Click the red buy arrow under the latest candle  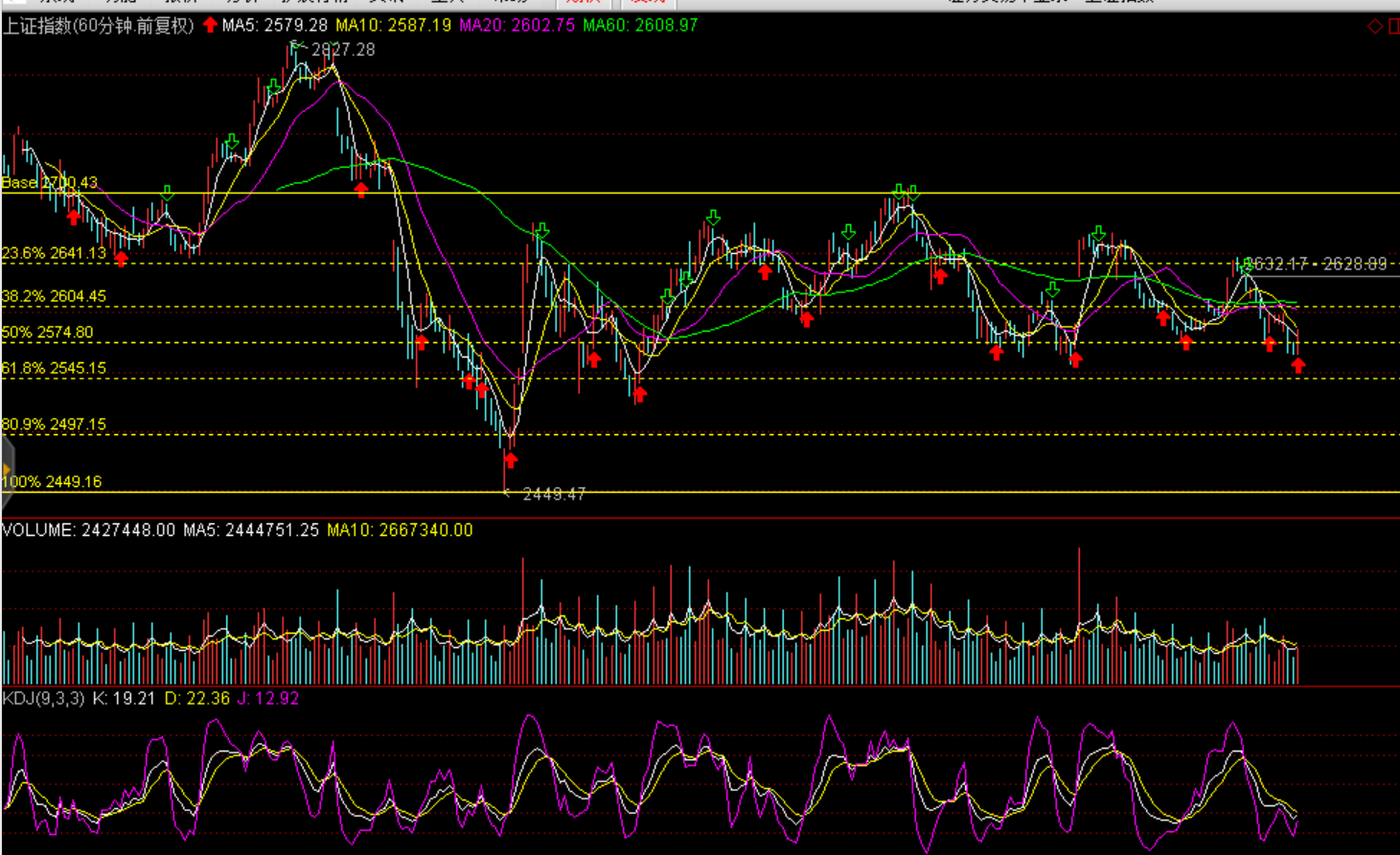1297,365
